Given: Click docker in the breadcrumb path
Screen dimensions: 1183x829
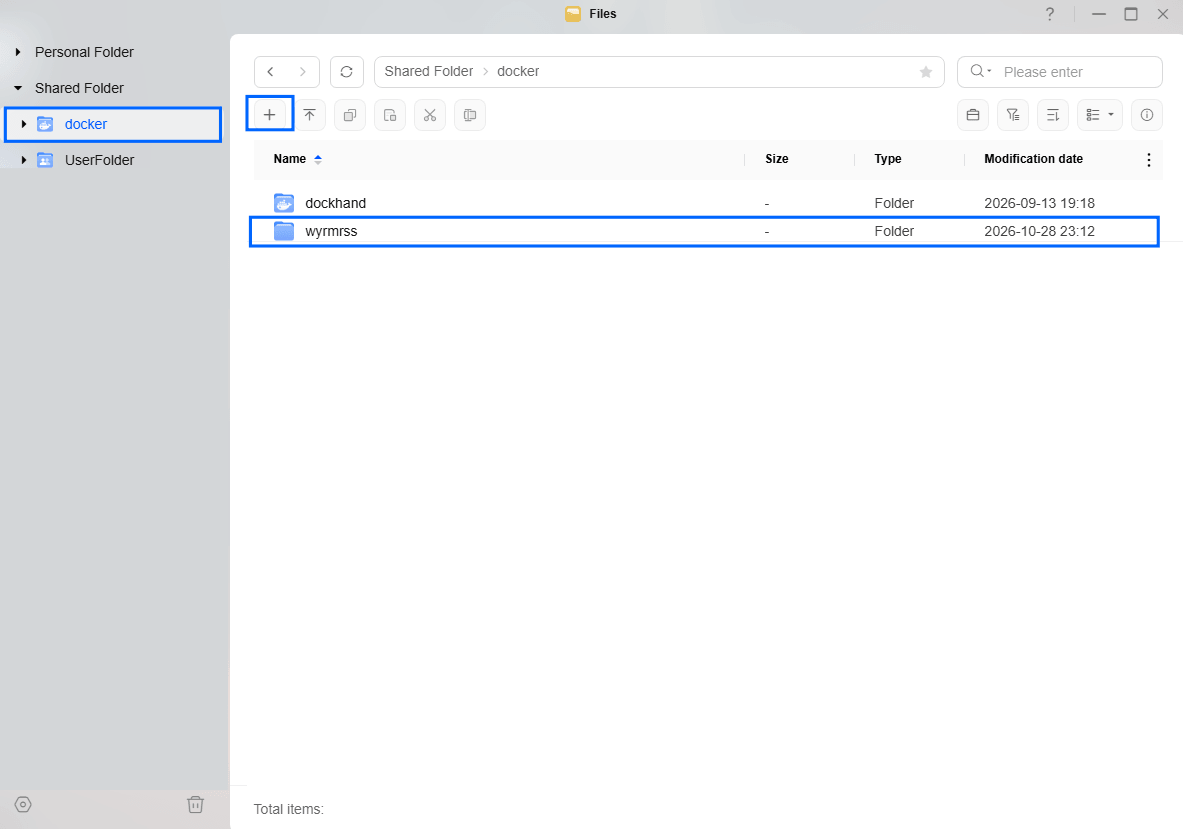Looking at the screenshot, I should click(x=518, y=71).
